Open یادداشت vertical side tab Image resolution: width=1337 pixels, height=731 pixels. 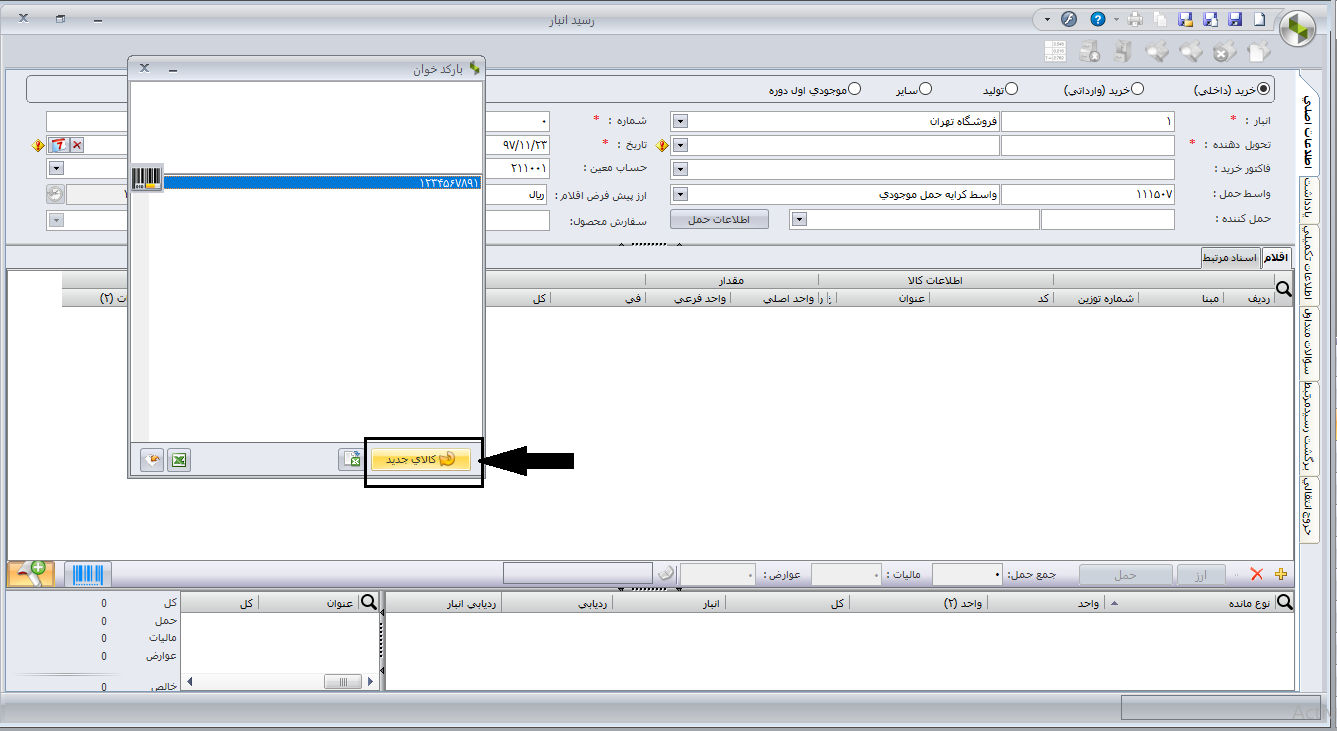pyautogui.click(x=1309, y=200)
